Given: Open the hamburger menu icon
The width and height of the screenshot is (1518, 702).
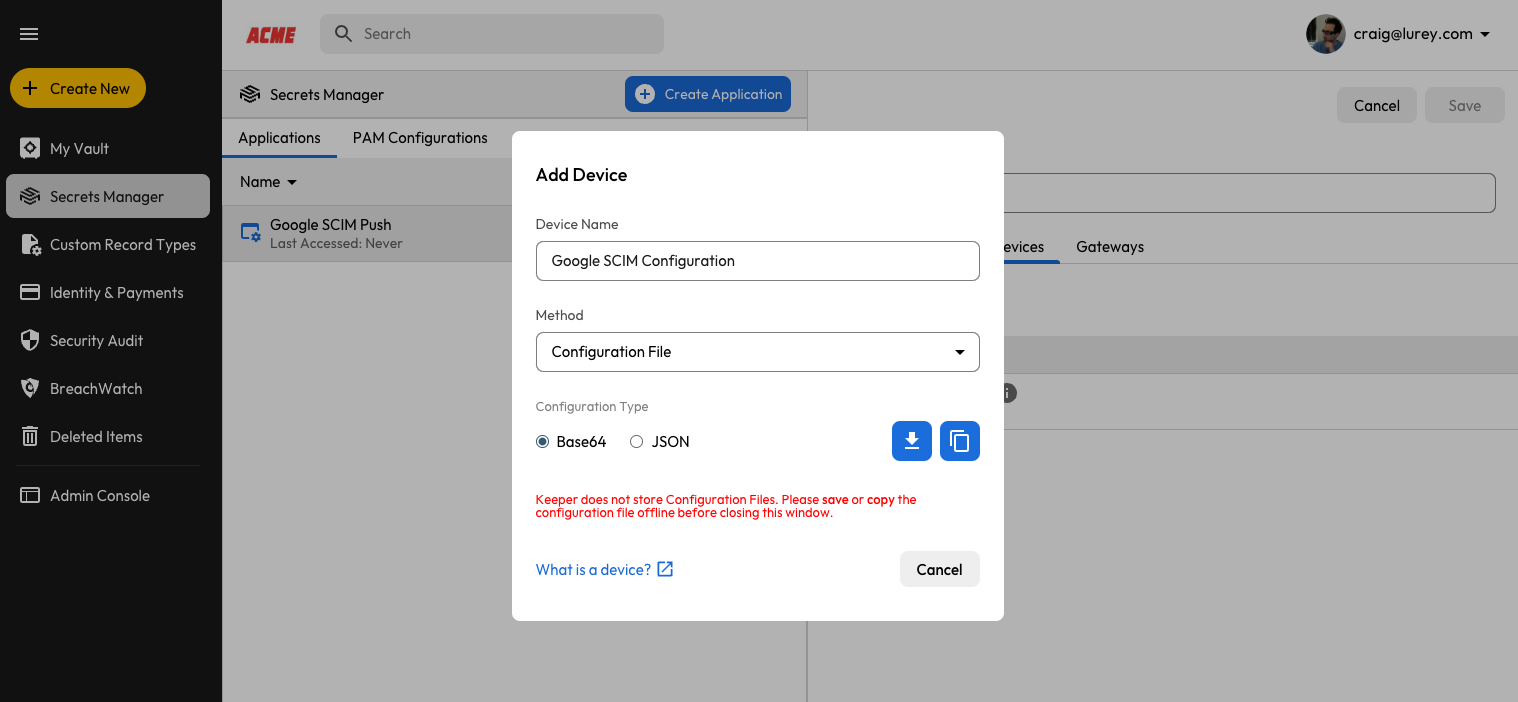Looking at the screenshot, I should tap(29, 34).
